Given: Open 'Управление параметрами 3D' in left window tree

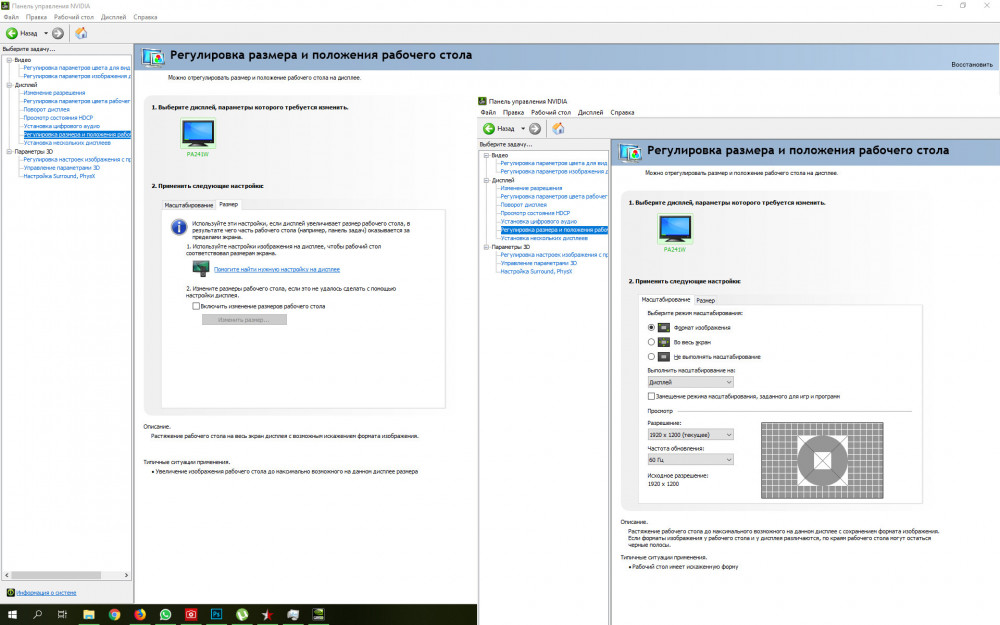Looking at the screenshot, I should pyautogui.click(x=62, y=168).
